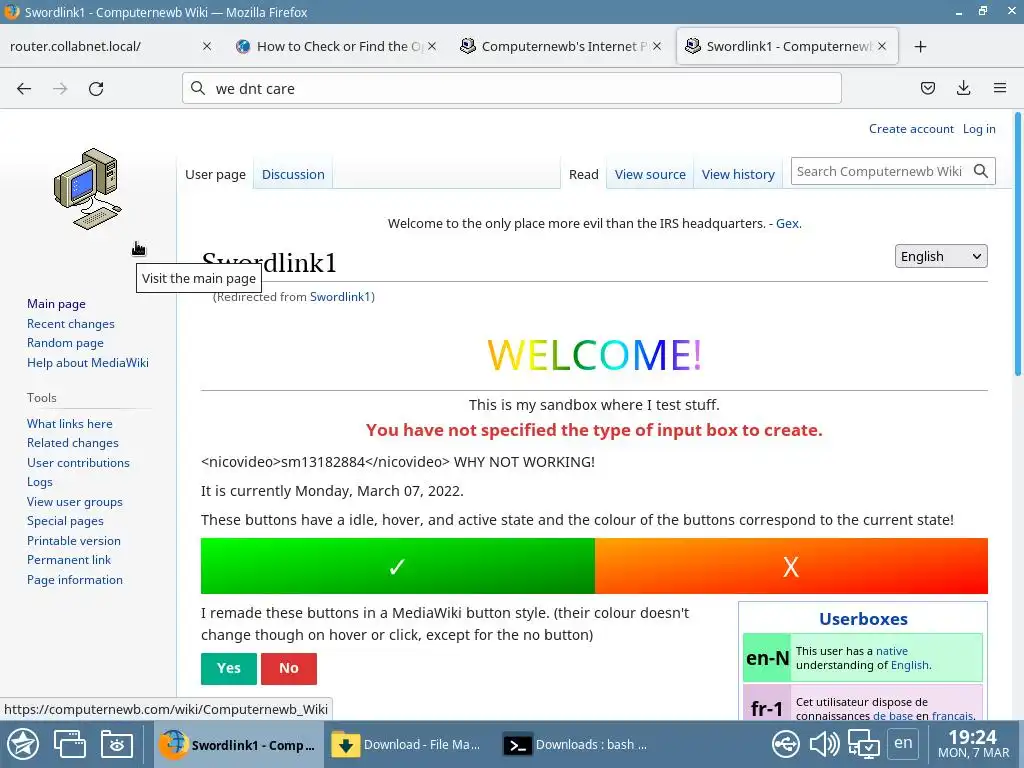Open the Firefox downloads panel
1024x768 pixels.
[x=963, y=88]
